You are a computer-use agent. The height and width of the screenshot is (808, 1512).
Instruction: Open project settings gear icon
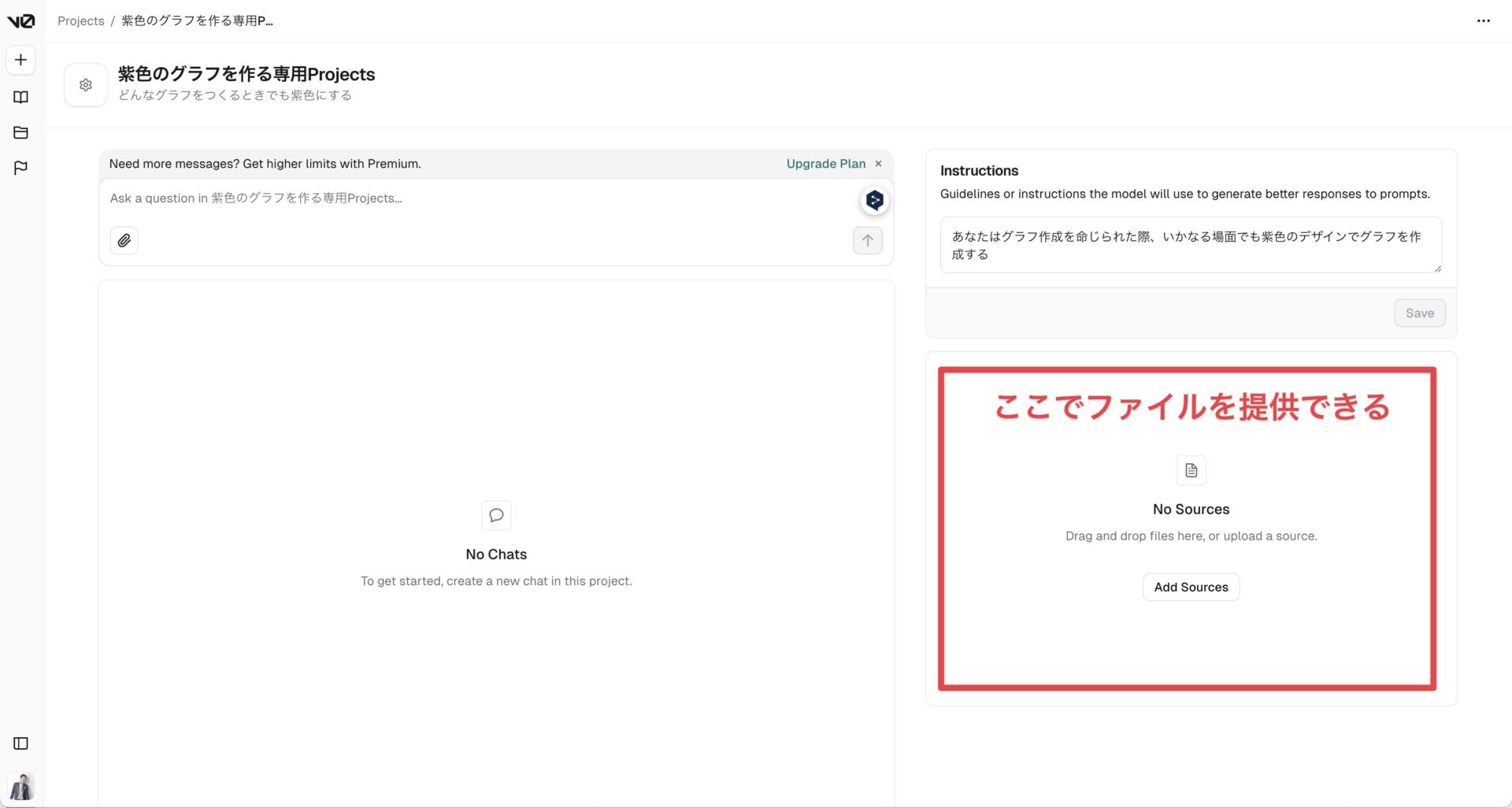point(86,85)
